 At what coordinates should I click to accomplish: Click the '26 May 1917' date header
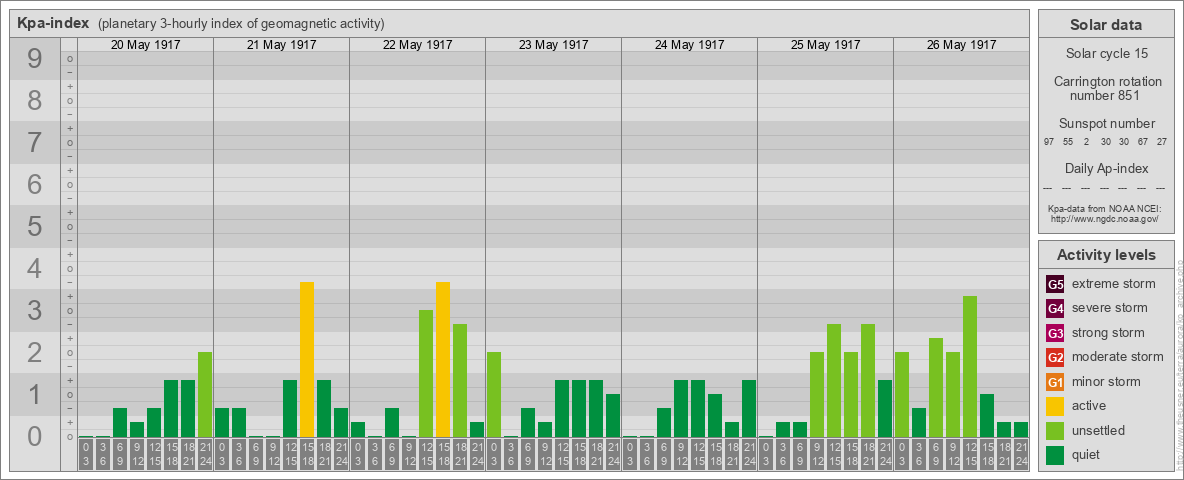point(961,45)
